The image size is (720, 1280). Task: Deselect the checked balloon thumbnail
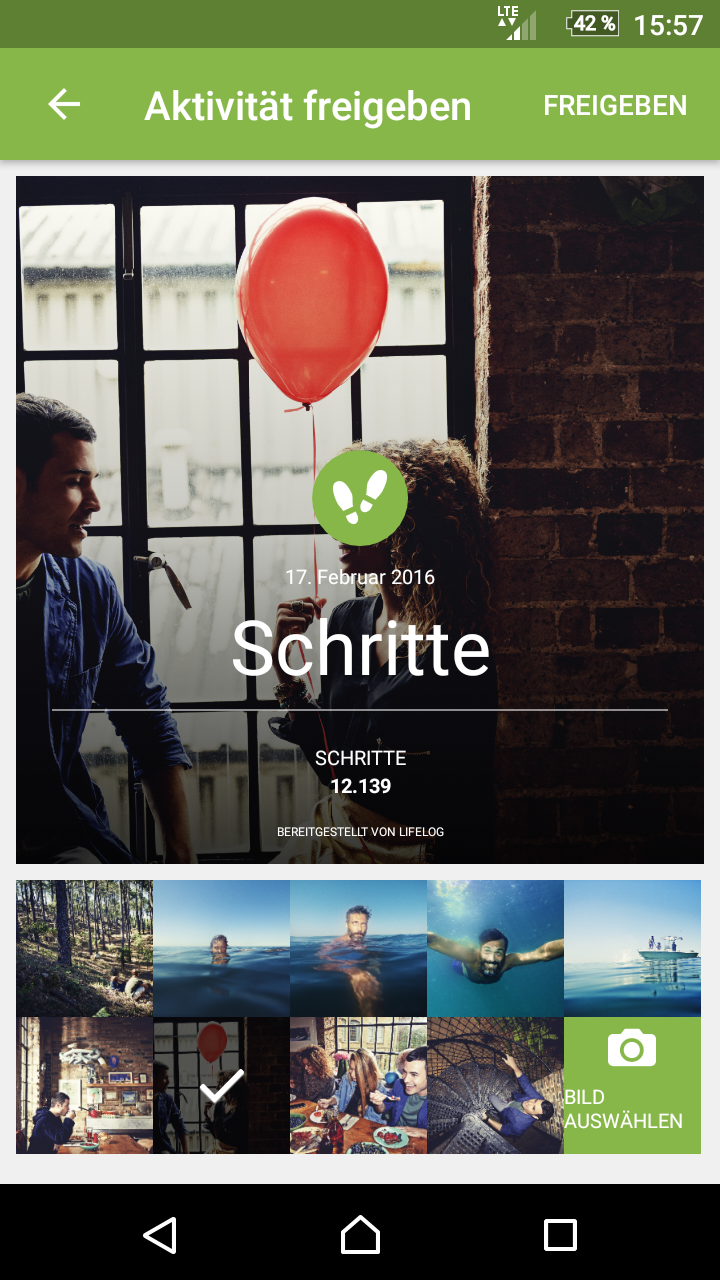coord(222,1086)
